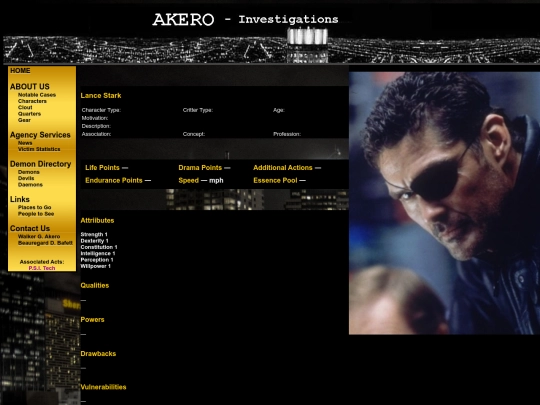This screenshot has width=540, height=405.
Task: Contact Beauregard D. Bafett link
Action: coord(45,243)
